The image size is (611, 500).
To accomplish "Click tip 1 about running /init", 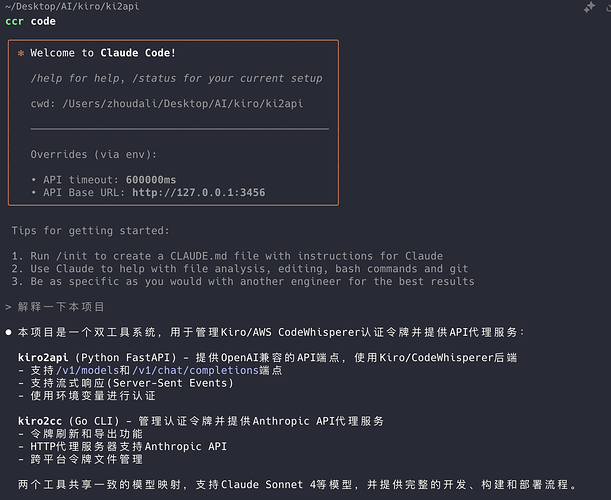I will pos(227,256).
